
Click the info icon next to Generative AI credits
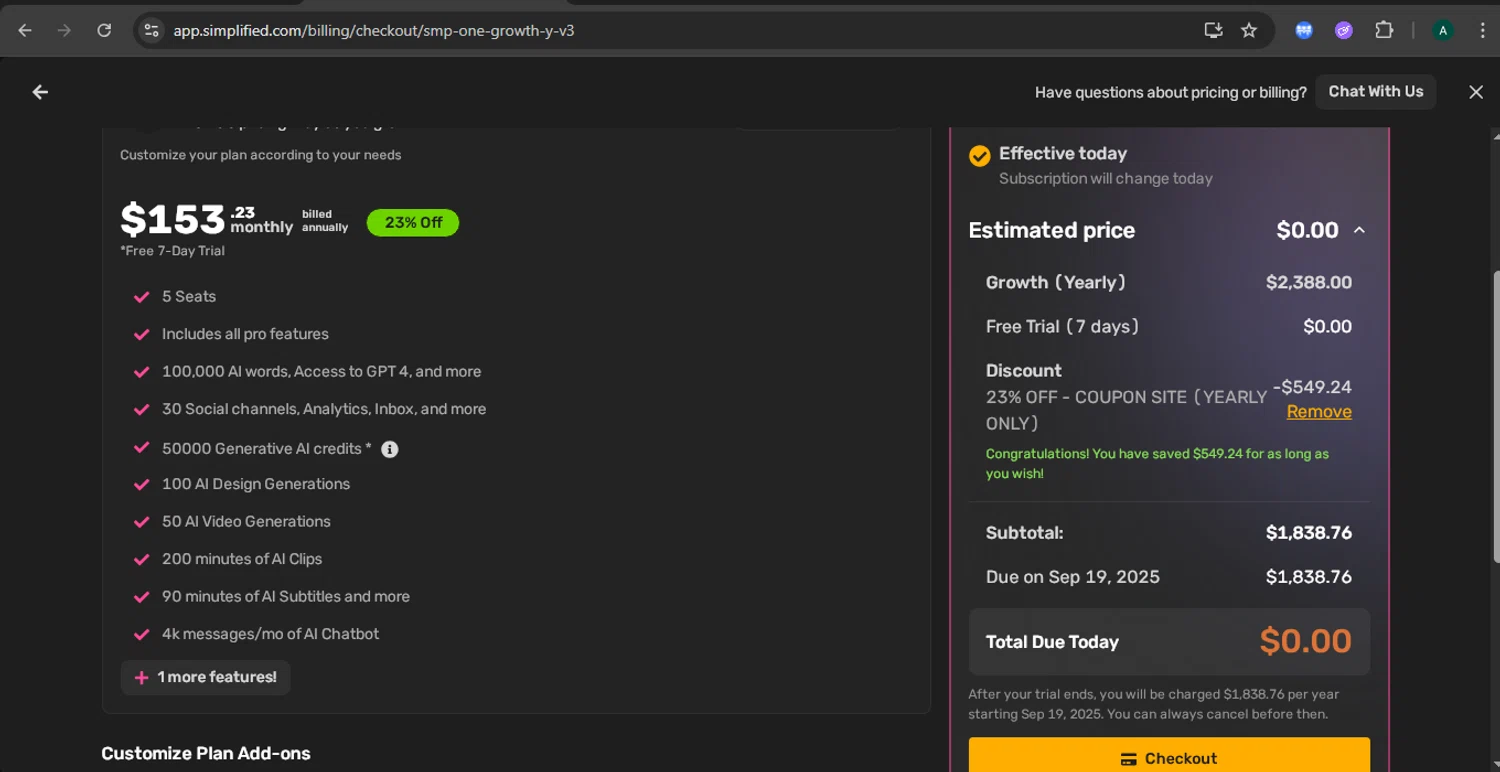tap(390, 449)
